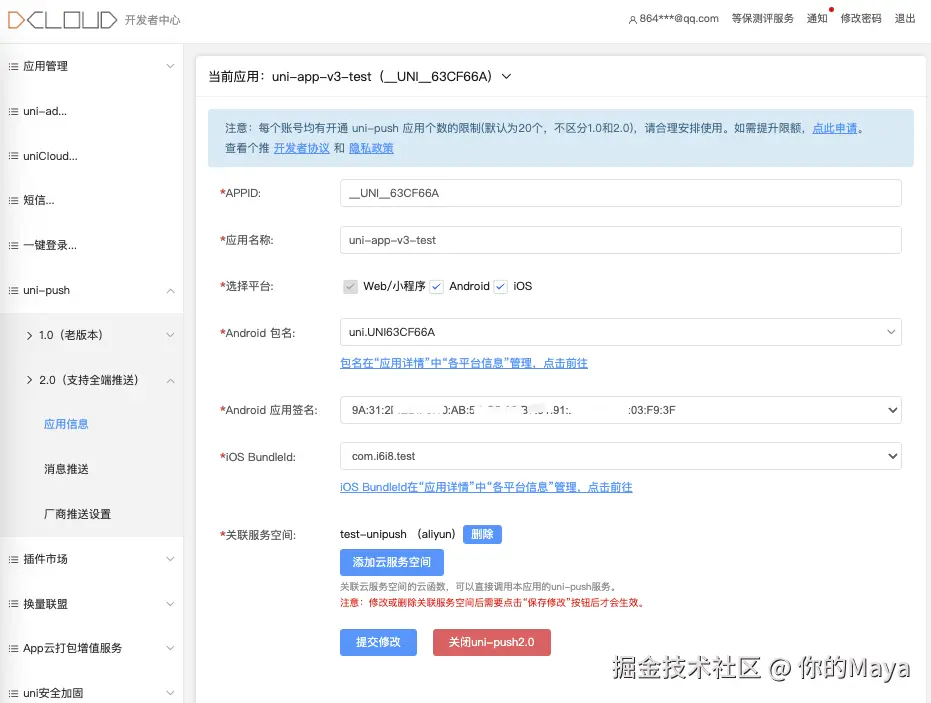Viewport: 931px width, 703px height.
Task: Click the DCloud logo
Action: click(x=62, y=20)
